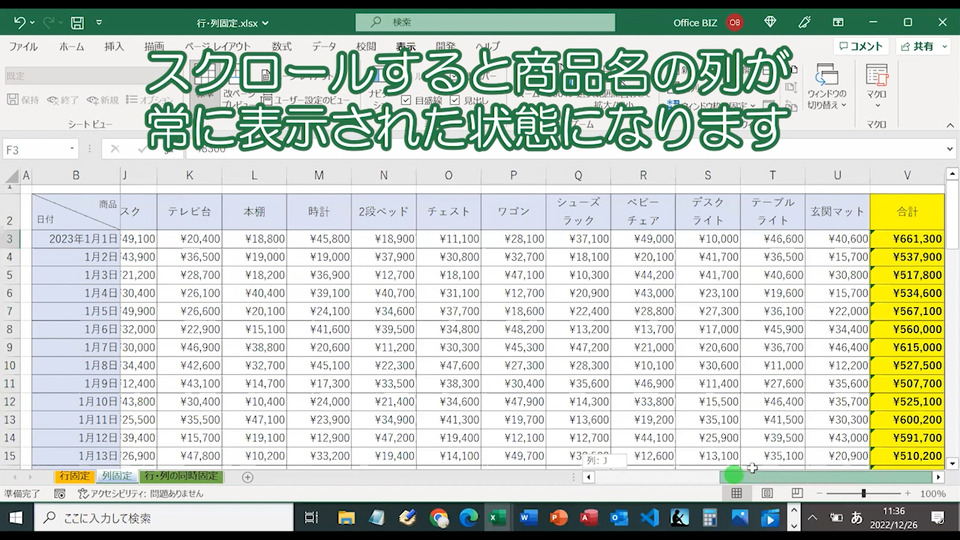The width and height of the screenshot is (960, 540).
Task: Open the ribbon display options icon
Action: pos(838,22)
